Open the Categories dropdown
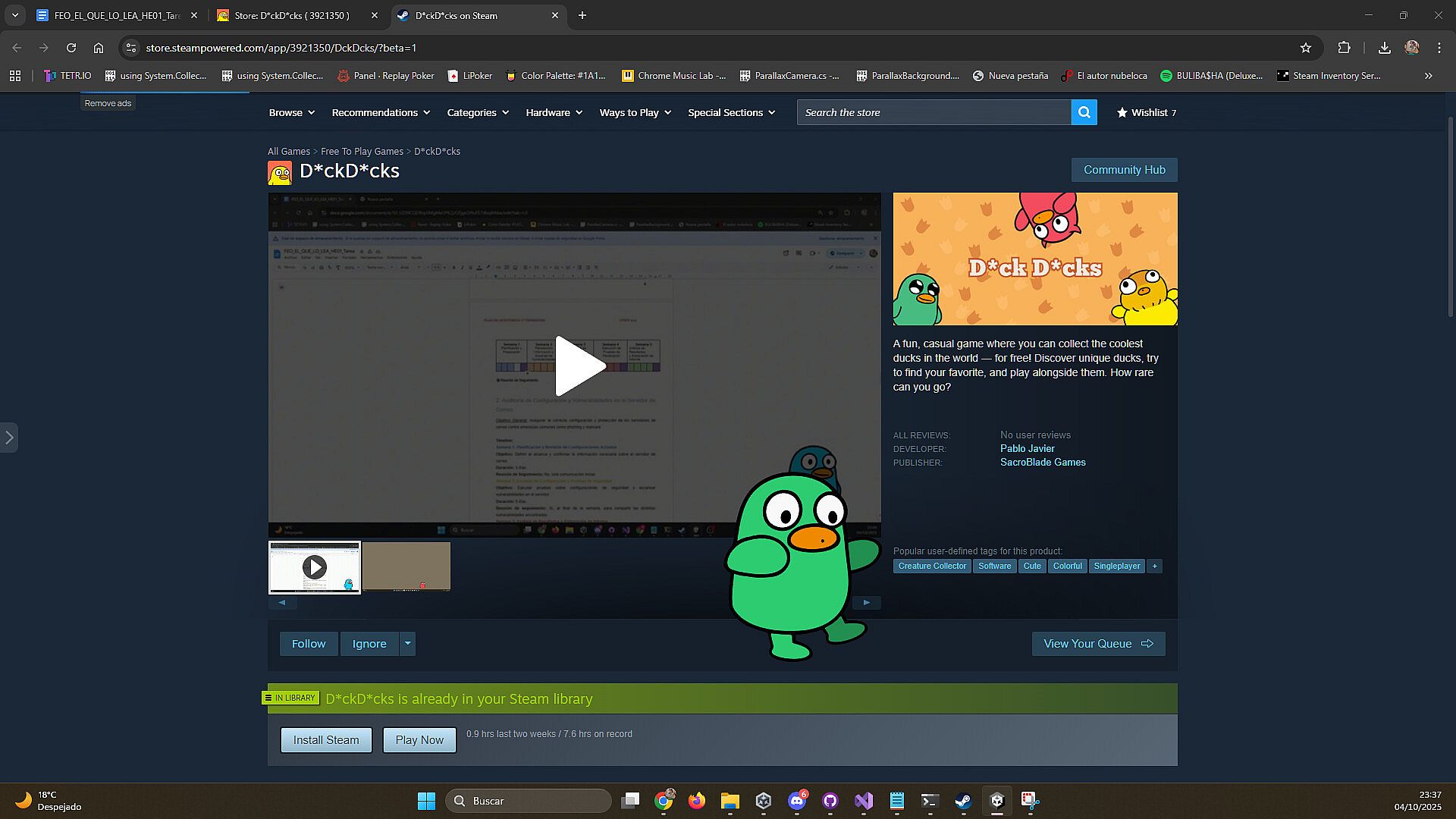The image size is (1456, 819). click(478, 112)
